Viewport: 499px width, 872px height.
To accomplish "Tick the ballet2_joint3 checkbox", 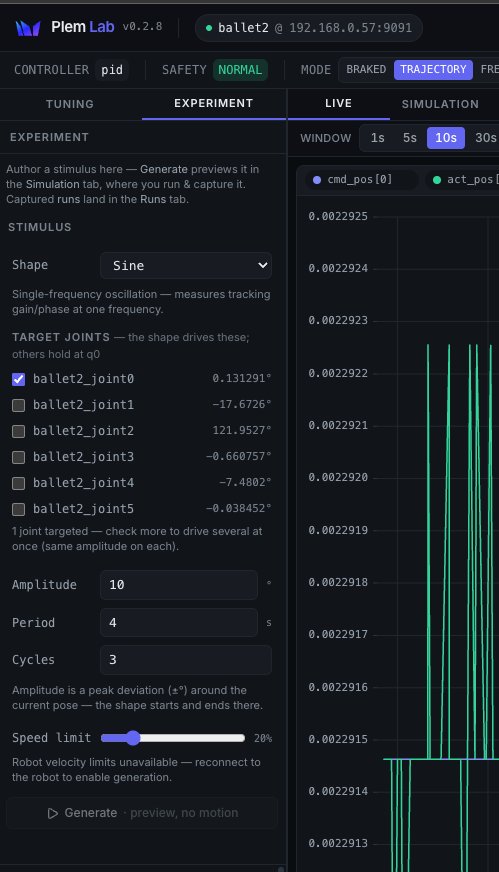I will [18, 457].
